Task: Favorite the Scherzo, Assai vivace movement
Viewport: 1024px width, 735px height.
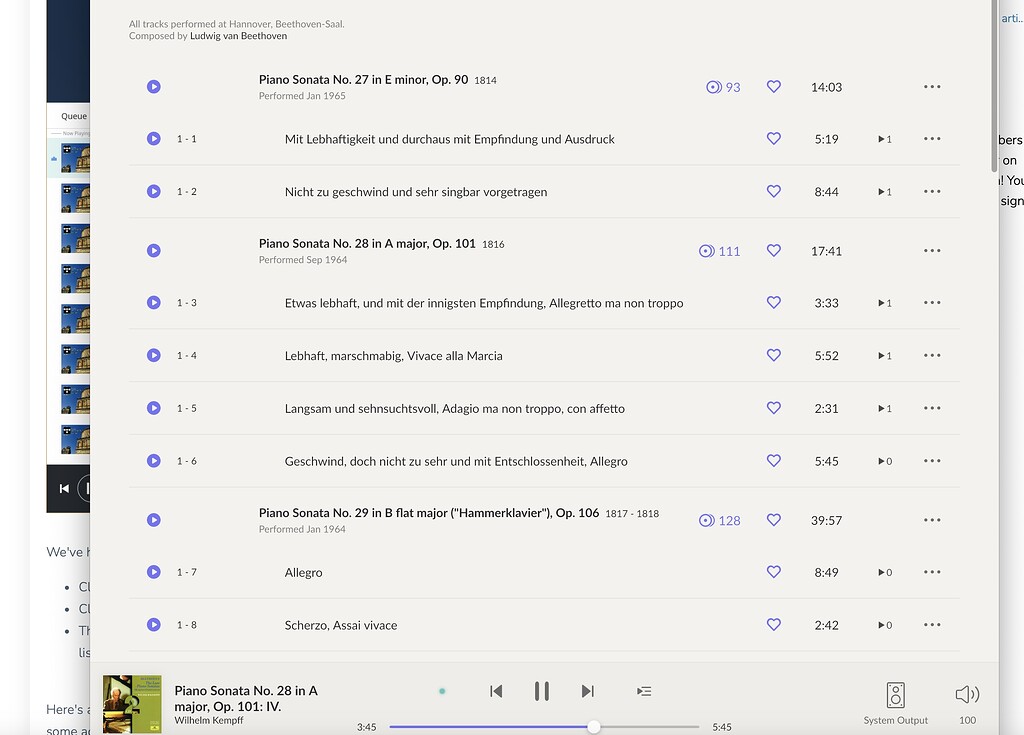Action: (x=773, y=624)
